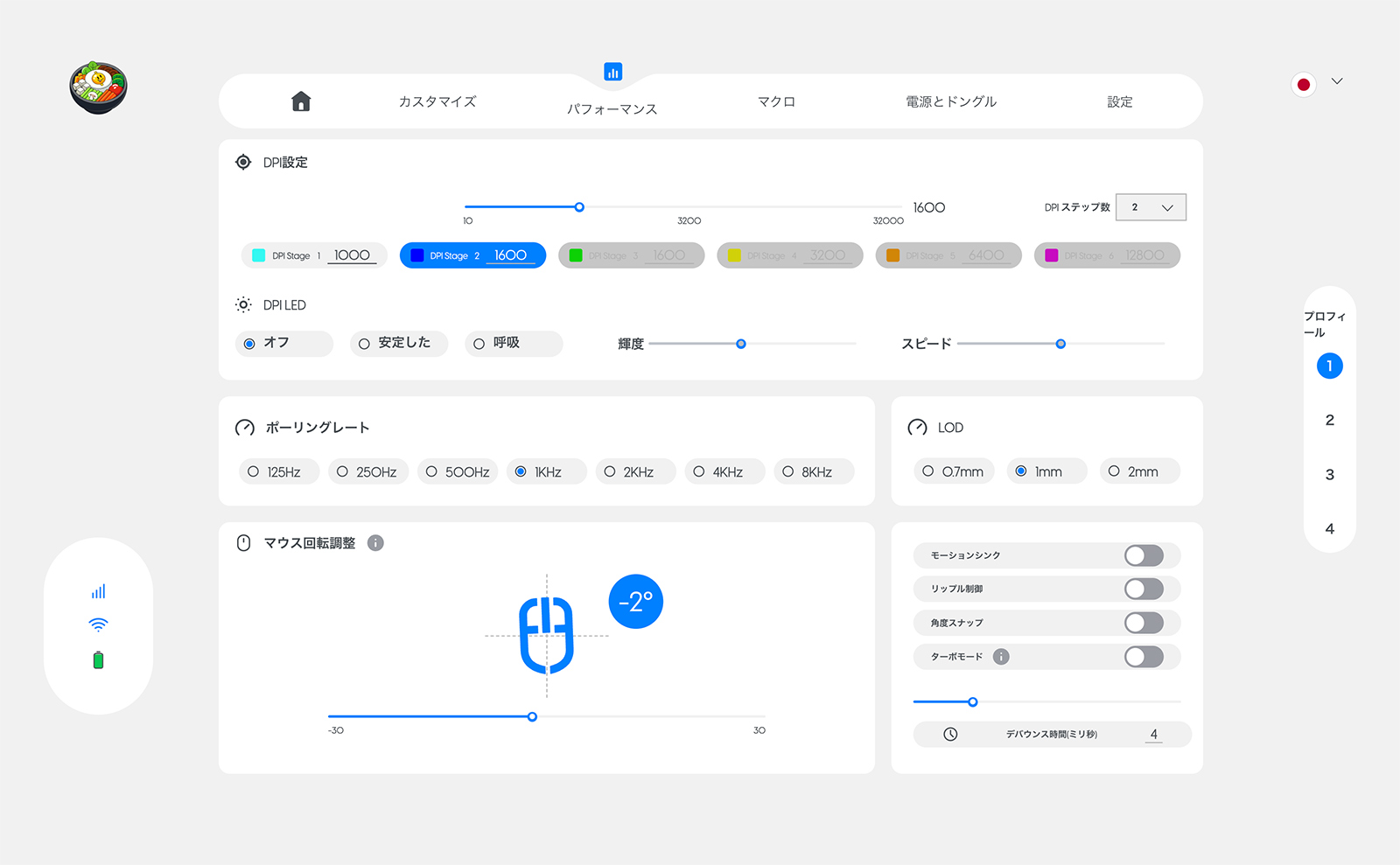The image size is (1400, 865).
Task: Select DPI Stage 1 button
Action: [313, 255]
